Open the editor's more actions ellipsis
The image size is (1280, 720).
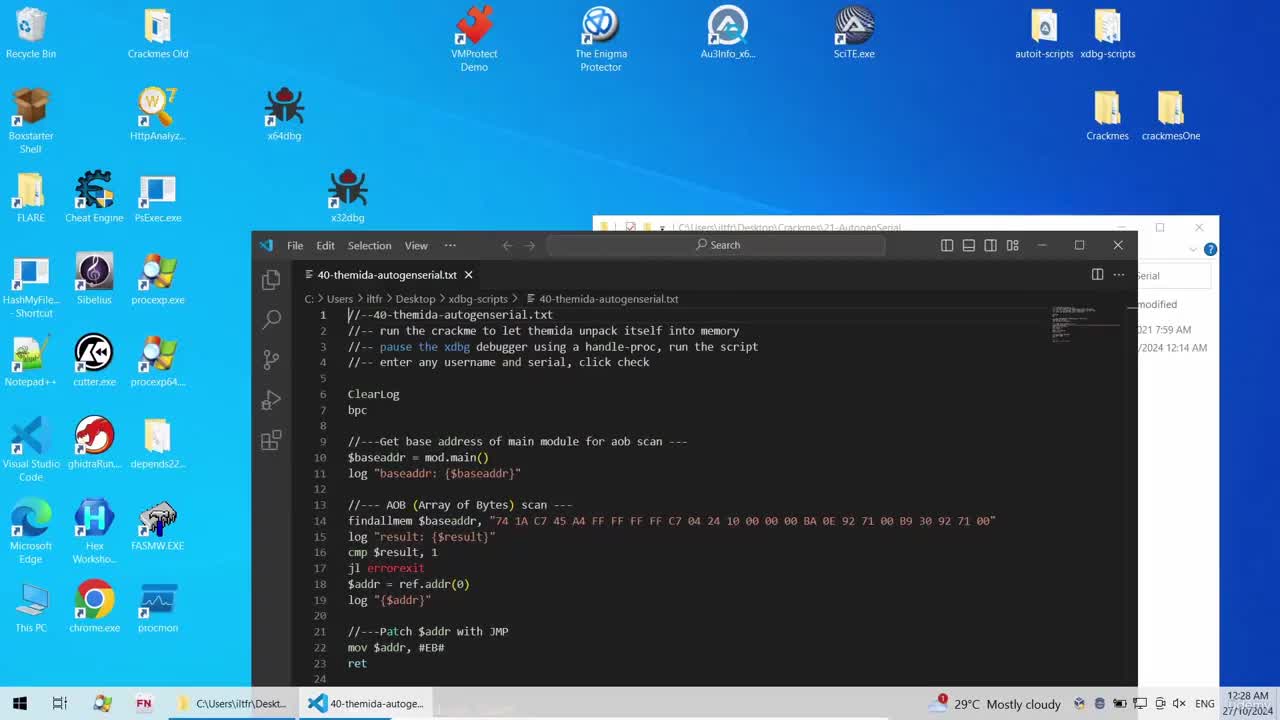point(1119,275)
